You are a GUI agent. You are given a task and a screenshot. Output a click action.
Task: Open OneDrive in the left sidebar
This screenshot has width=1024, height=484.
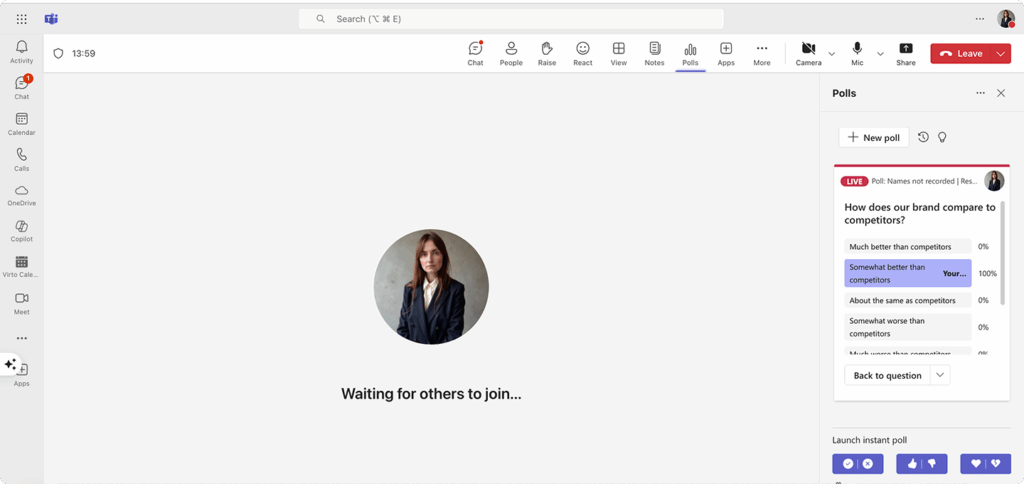point(22,195)
